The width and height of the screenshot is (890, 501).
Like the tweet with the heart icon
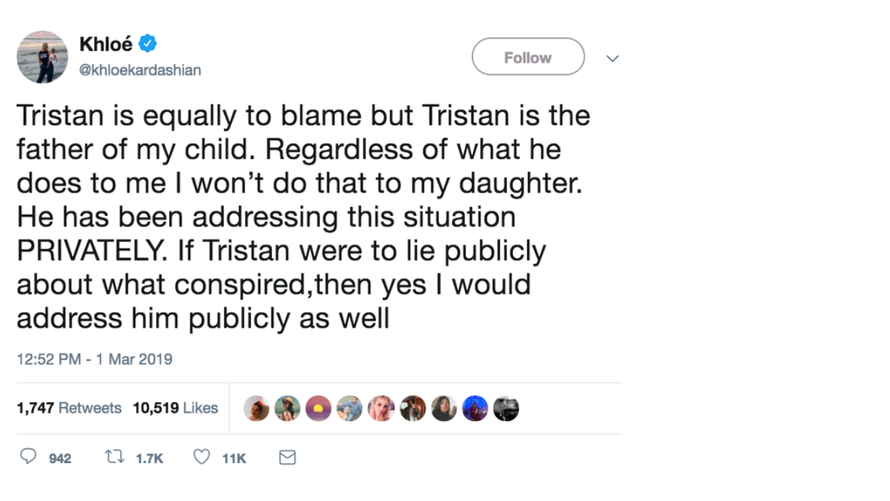pos(201,458)
